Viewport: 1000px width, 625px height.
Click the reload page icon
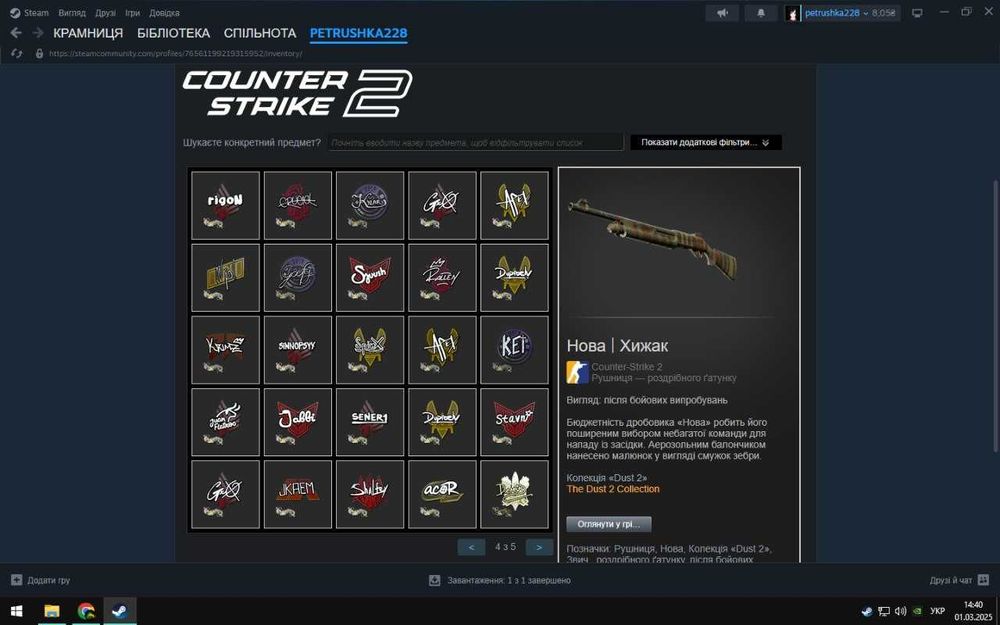17,54
